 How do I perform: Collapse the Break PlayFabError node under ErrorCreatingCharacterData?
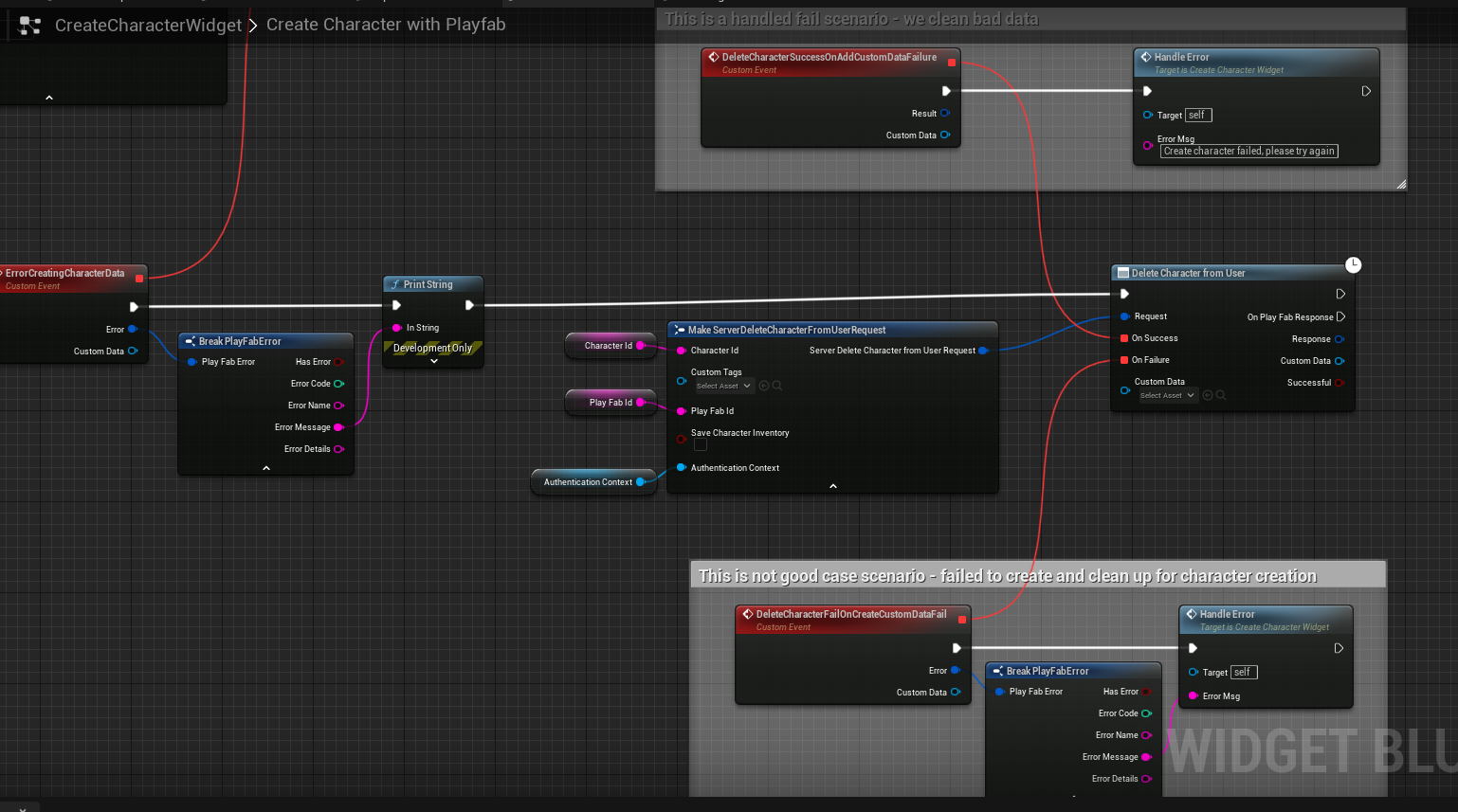266,468
